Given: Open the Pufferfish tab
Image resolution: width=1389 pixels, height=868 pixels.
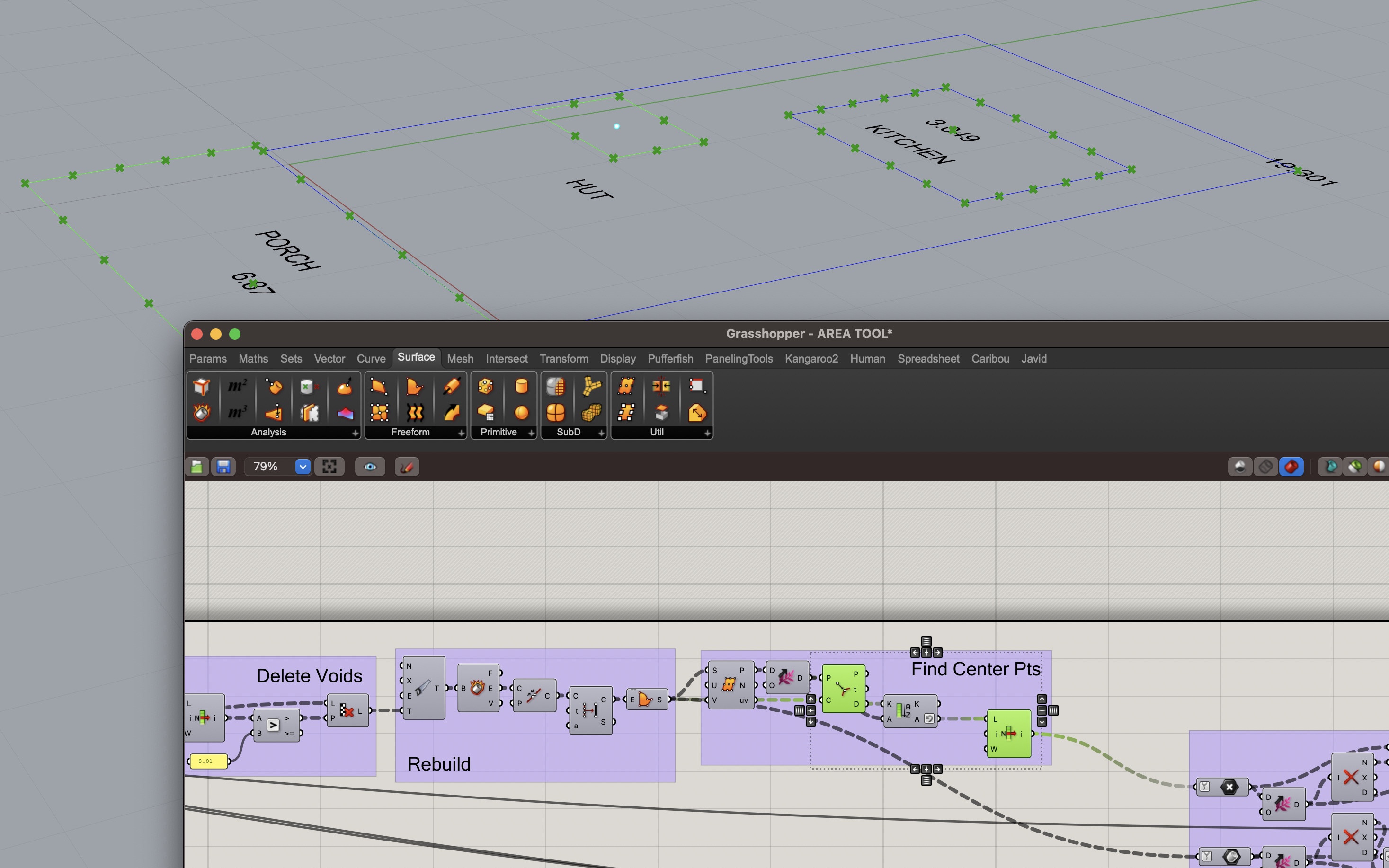Looking at the screenshot, I should (670, 359).
